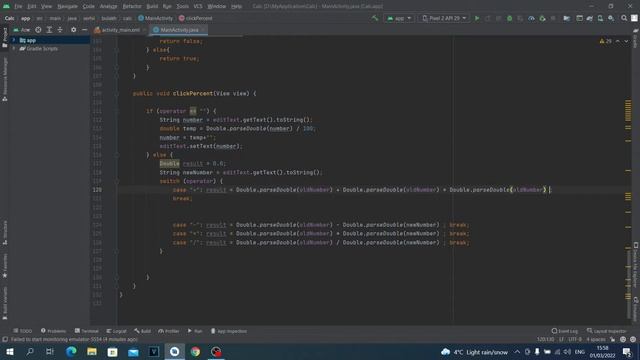Open the Resource Manager side panel
The image size is (640, 360).
click(4, 79)
